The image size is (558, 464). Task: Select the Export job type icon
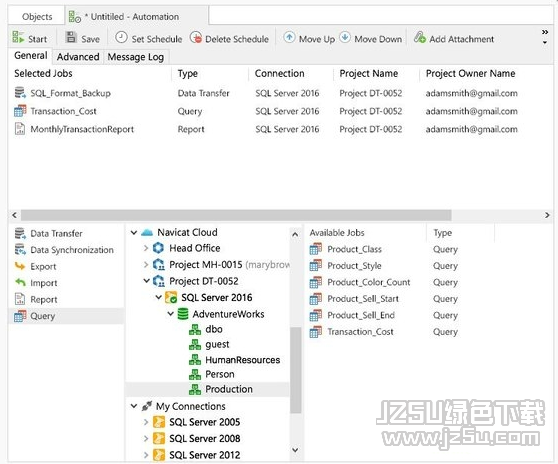pyautogui.click(x=20, y=266)
